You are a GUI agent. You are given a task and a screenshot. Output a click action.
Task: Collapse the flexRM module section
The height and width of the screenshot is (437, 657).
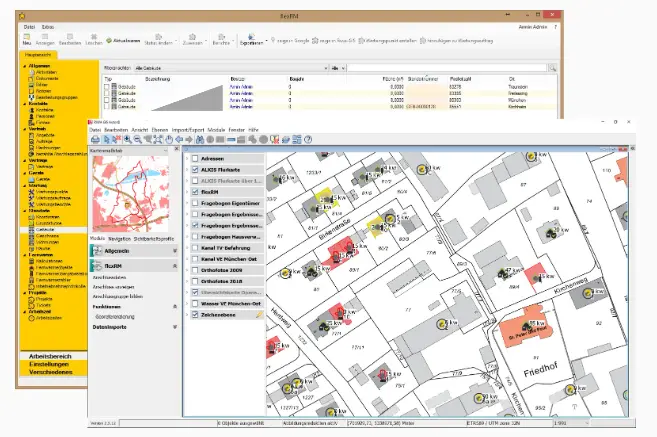tap(176, 268)
